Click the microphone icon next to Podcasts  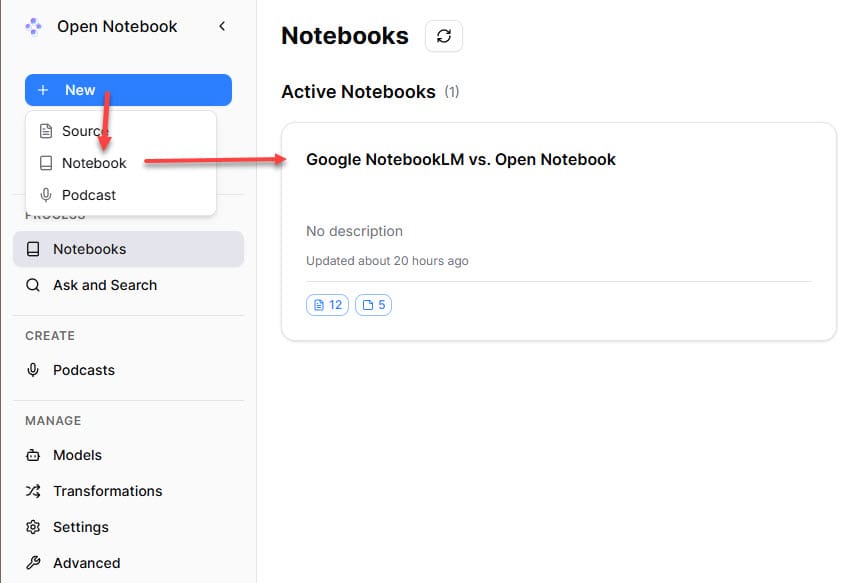point(33,370)
